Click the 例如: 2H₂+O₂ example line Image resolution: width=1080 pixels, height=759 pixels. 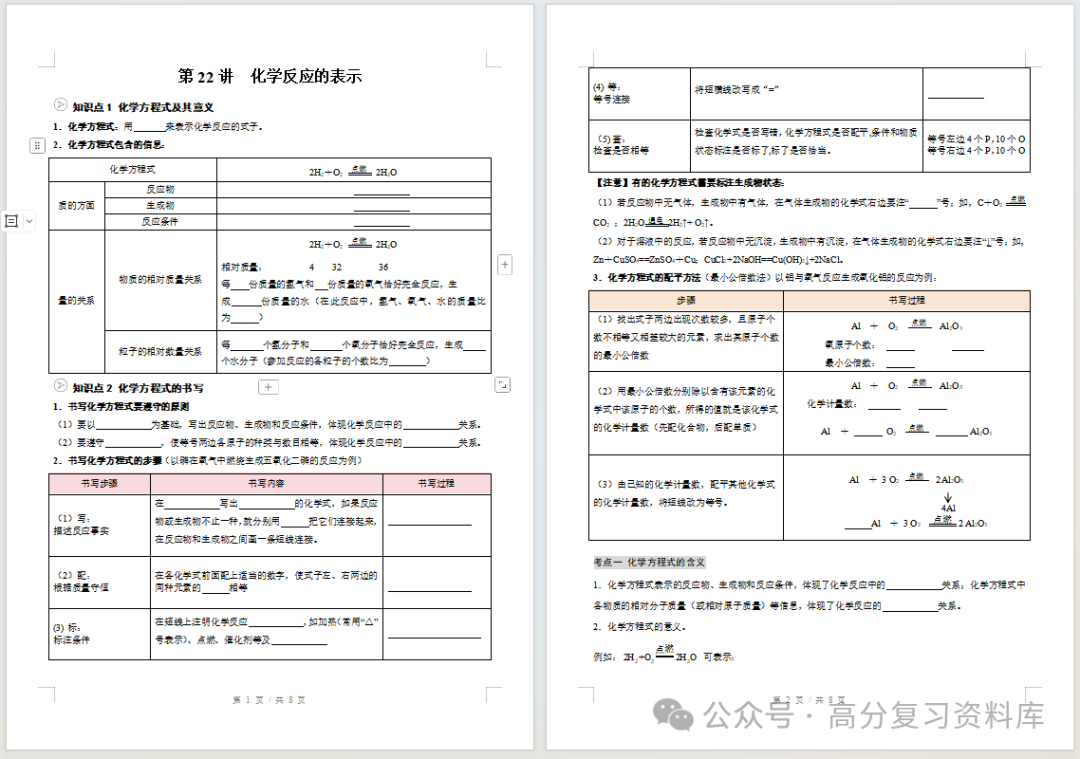663,654
